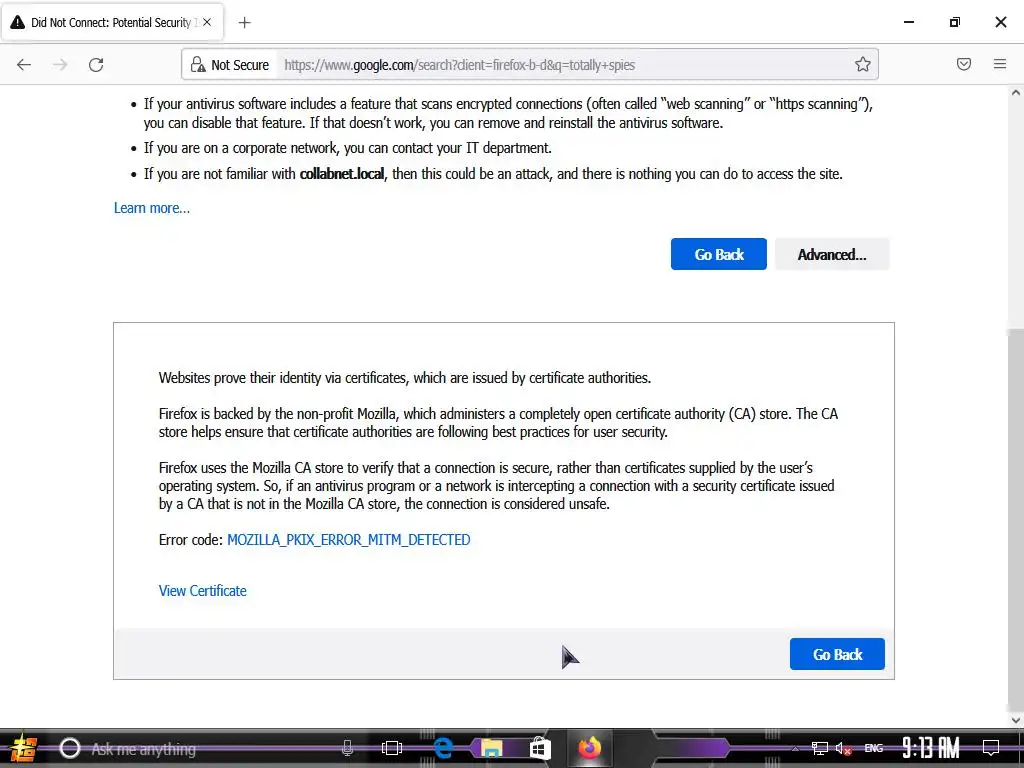The height and width of the screenshot is (768, 1024).
Task: Click the ENG language indicator
Action: click(874, 748)
